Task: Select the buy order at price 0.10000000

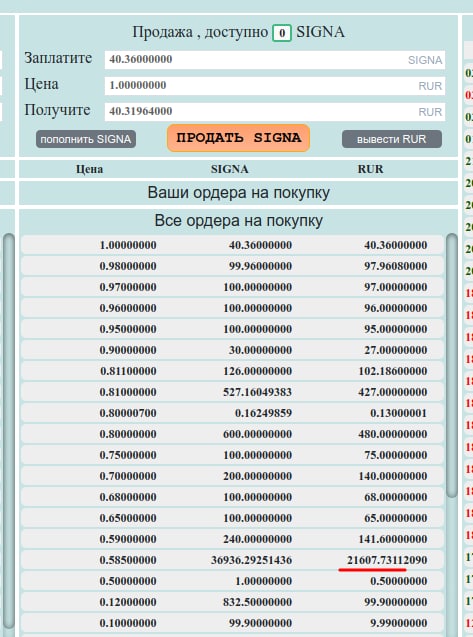Action: pos(232,623)
